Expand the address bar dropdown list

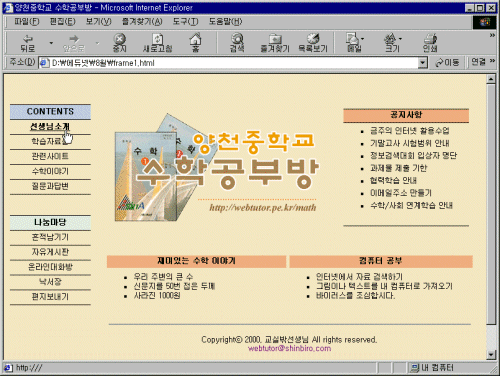pos(423,63)
